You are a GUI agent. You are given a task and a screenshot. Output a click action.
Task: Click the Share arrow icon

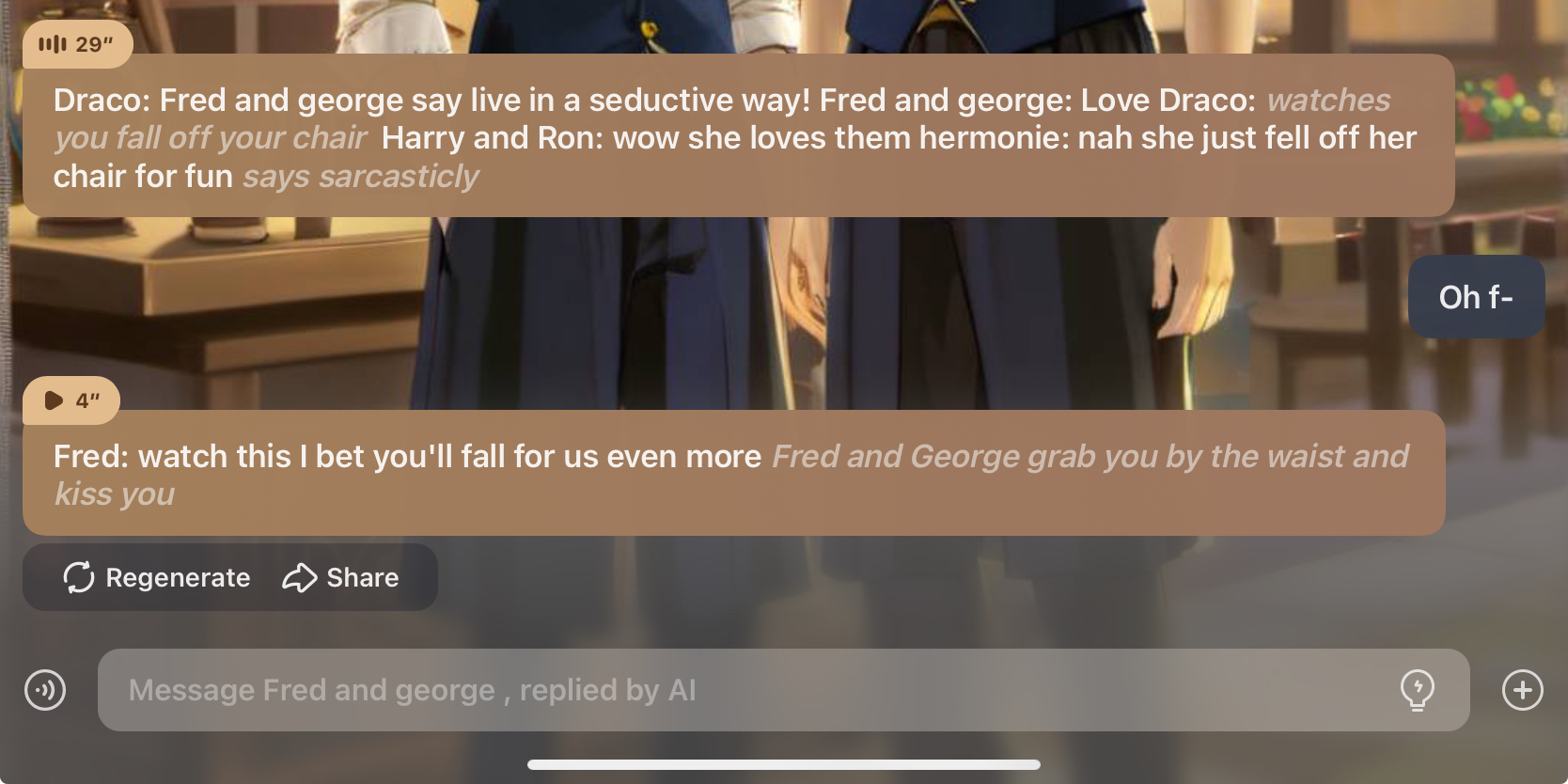(x=299, y=577)
